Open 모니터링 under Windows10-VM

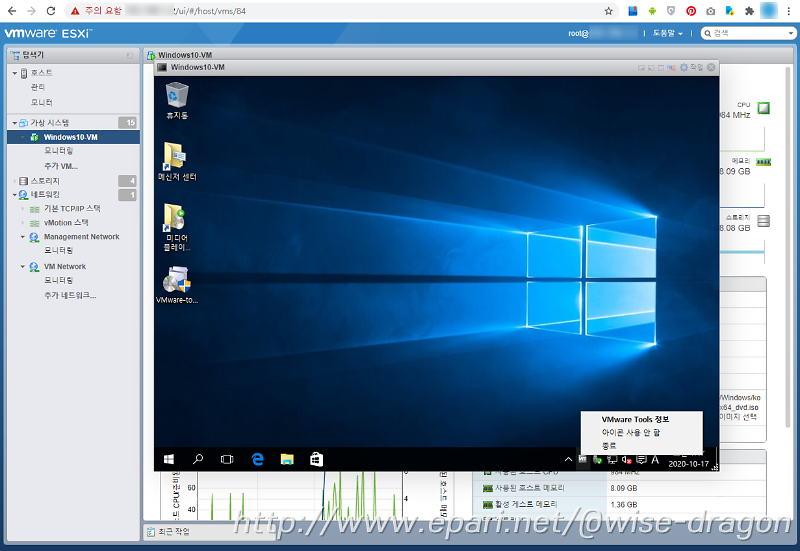pos(59,151)
